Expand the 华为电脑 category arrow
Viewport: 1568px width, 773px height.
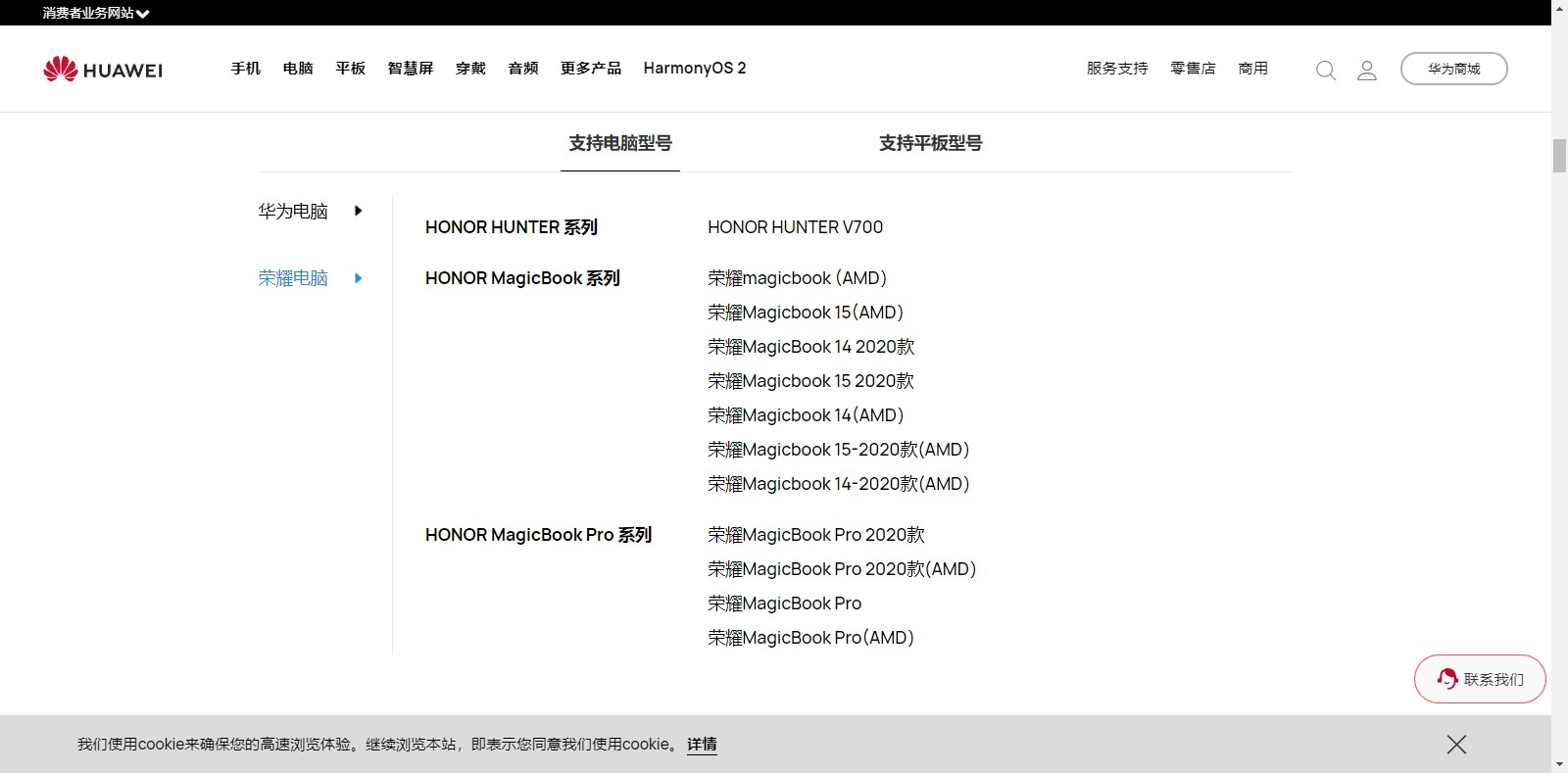359,211
